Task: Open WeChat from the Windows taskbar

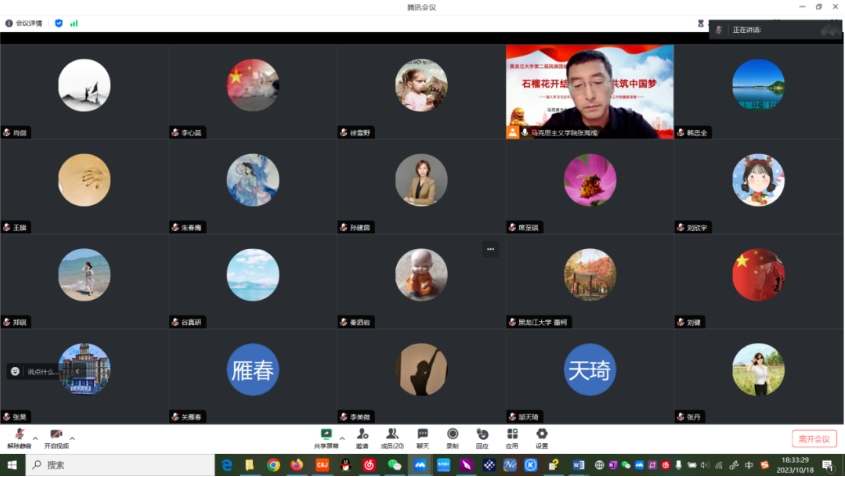Action: 394,465
